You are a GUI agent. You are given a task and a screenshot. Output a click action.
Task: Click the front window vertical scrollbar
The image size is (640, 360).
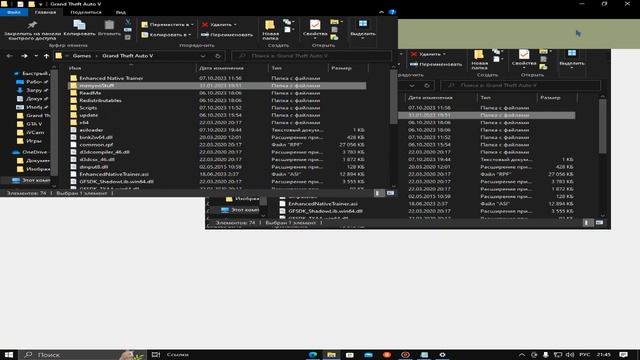coord(393,98)
